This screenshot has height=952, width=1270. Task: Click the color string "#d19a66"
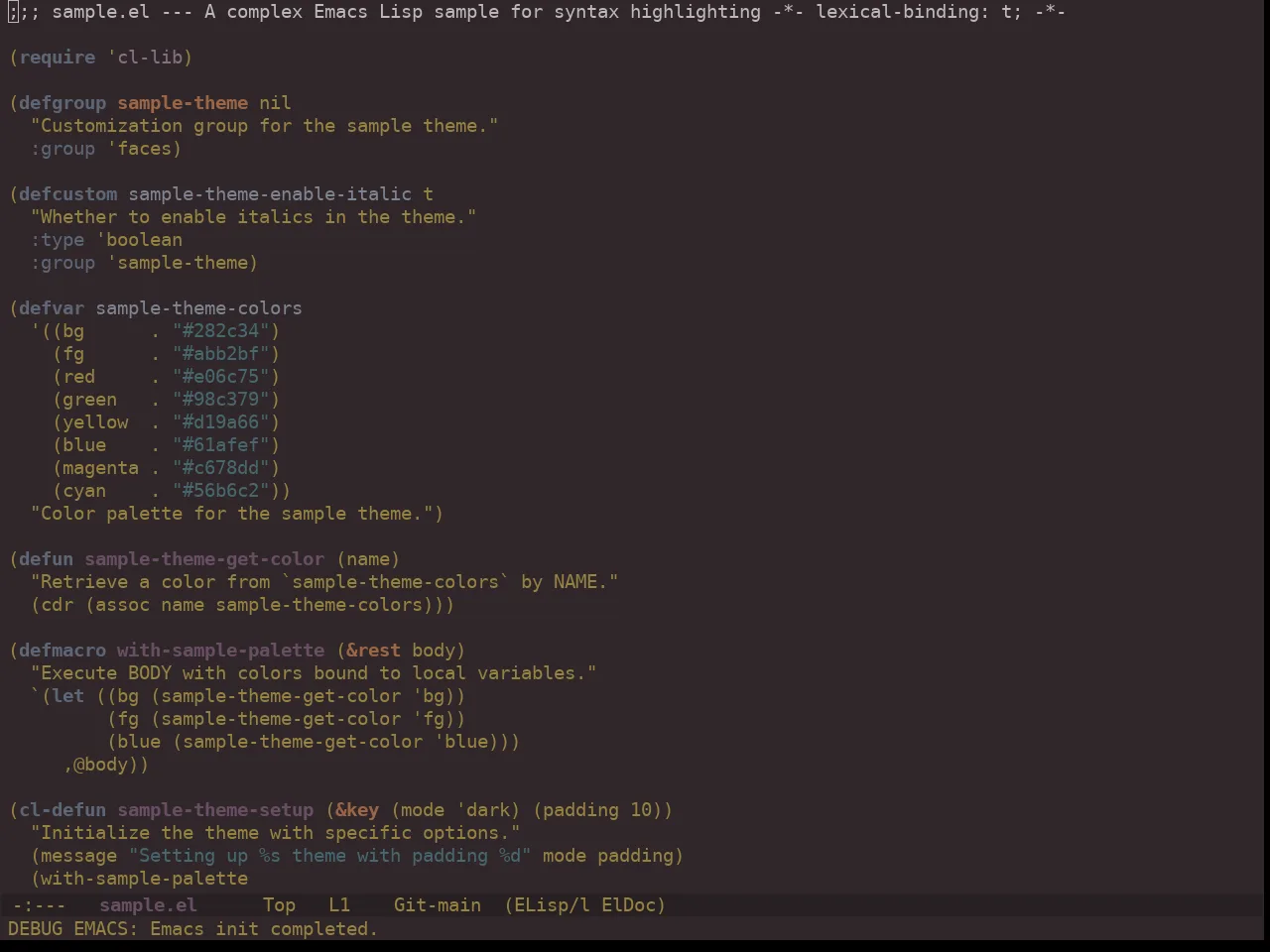[221, 422]
